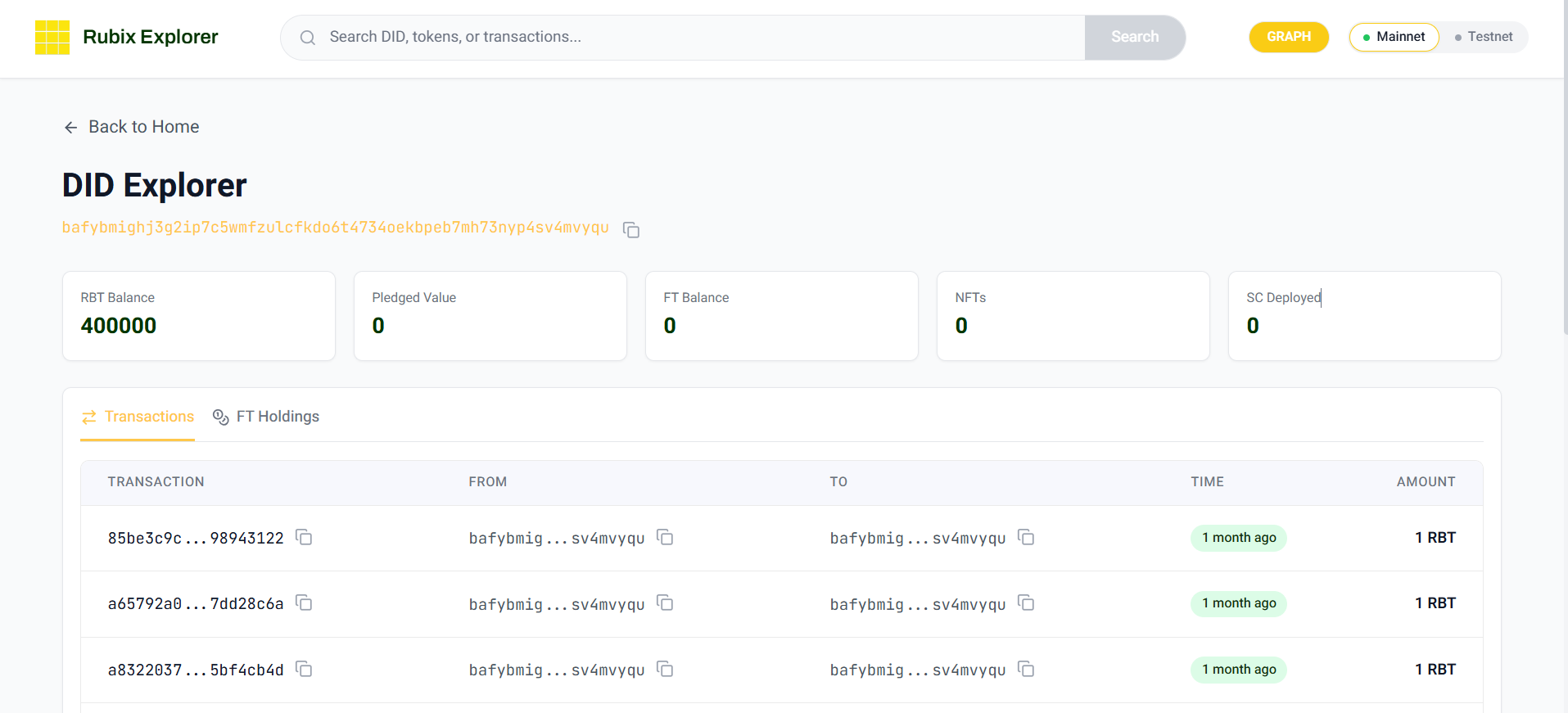Switch network to Testnet
Screen dimensions: 1568x713
tap(1484, 37)
